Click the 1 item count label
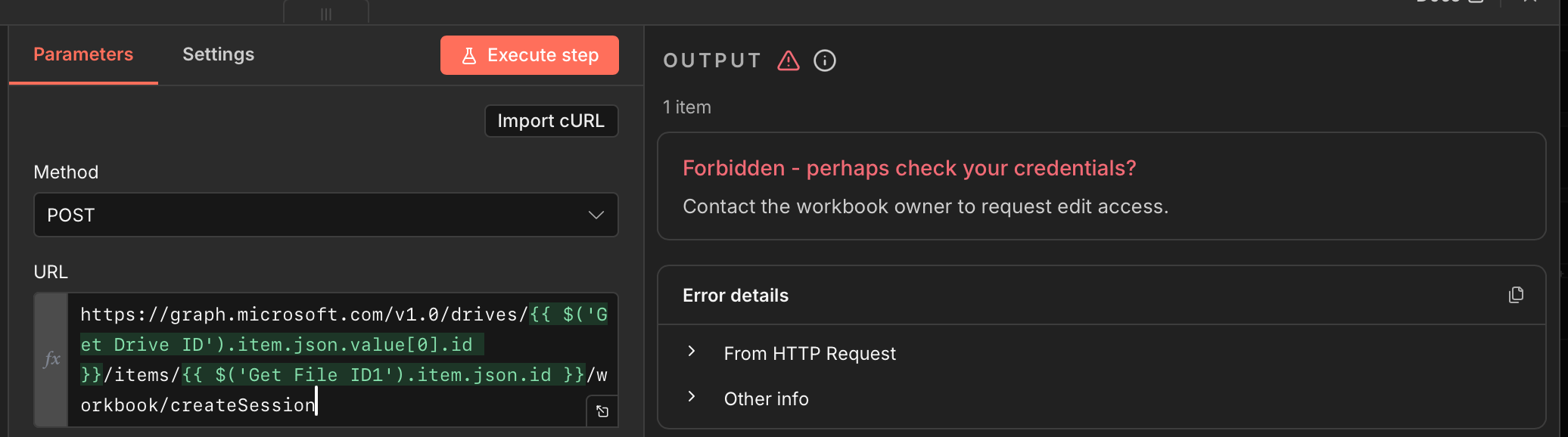The image size is (1568, 437). [x=687, y=107]
